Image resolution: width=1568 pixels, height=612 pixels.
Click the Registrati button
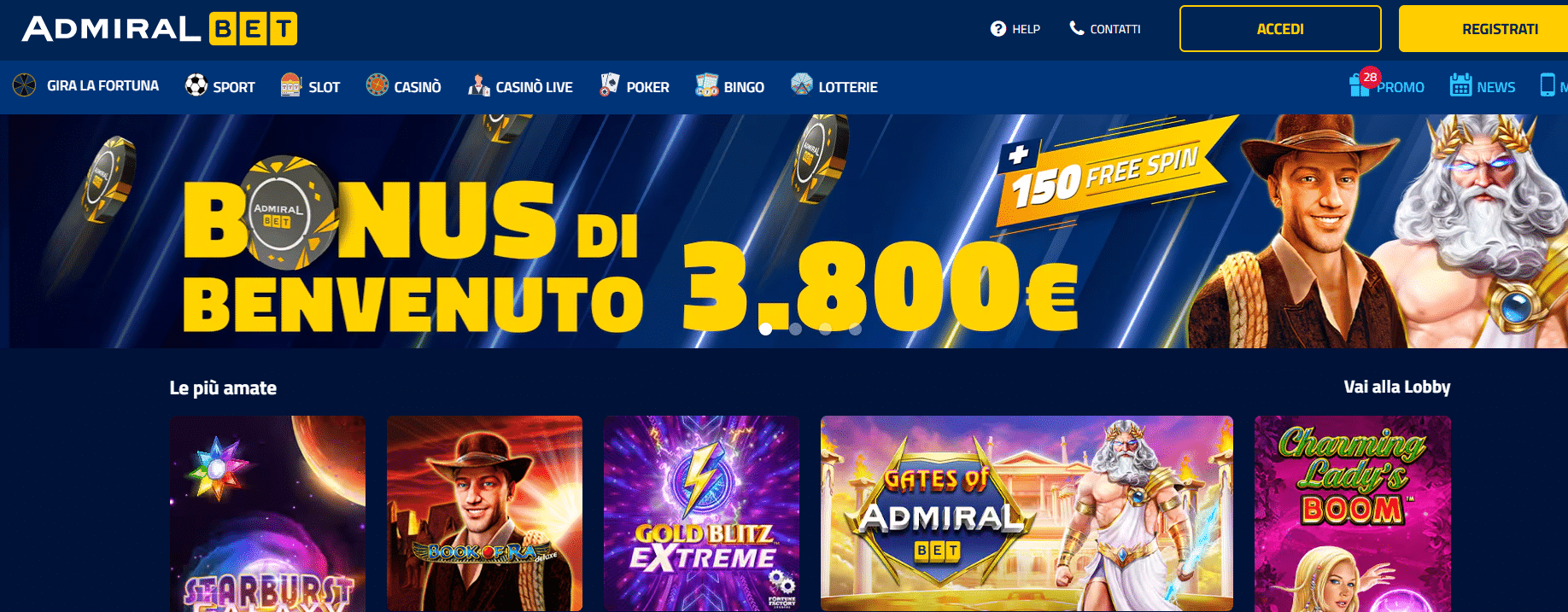(1483, 29)
